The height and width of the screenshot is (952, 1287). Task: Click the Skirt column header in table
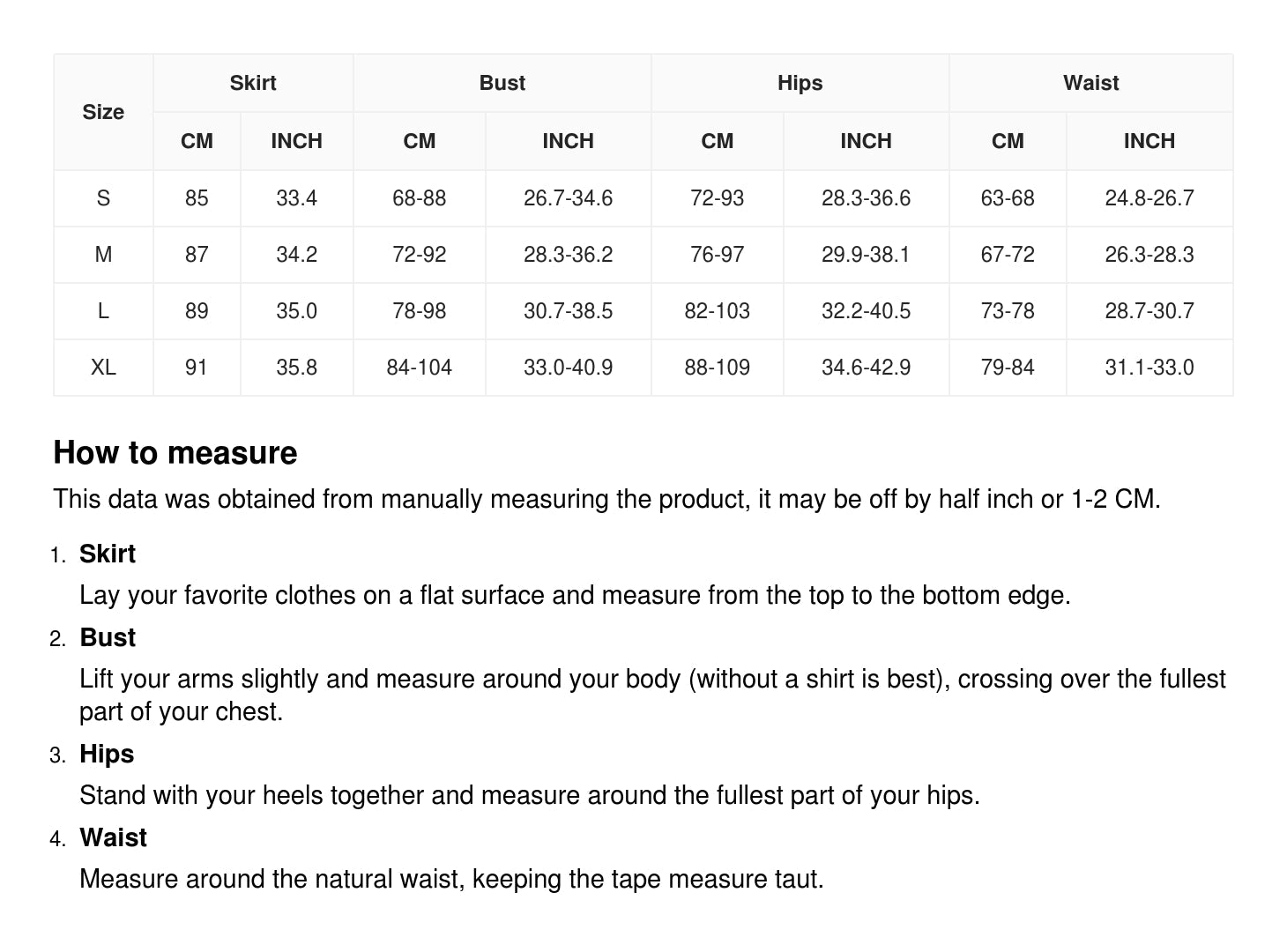(x=253, y=83)
